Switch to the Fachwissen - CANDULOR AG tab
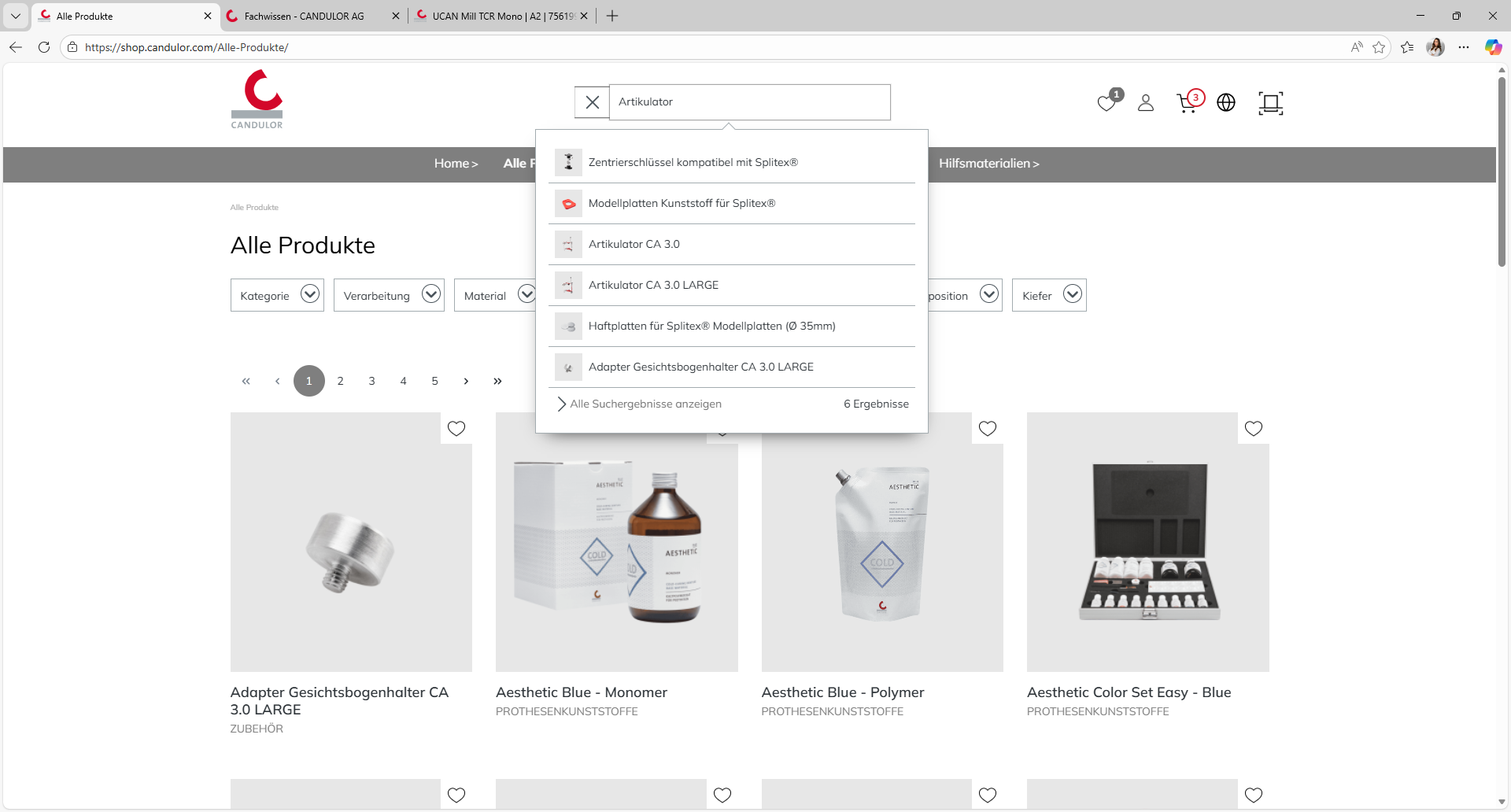The image size is (1511, 812). pyautogui.click(x=305, y=16)
